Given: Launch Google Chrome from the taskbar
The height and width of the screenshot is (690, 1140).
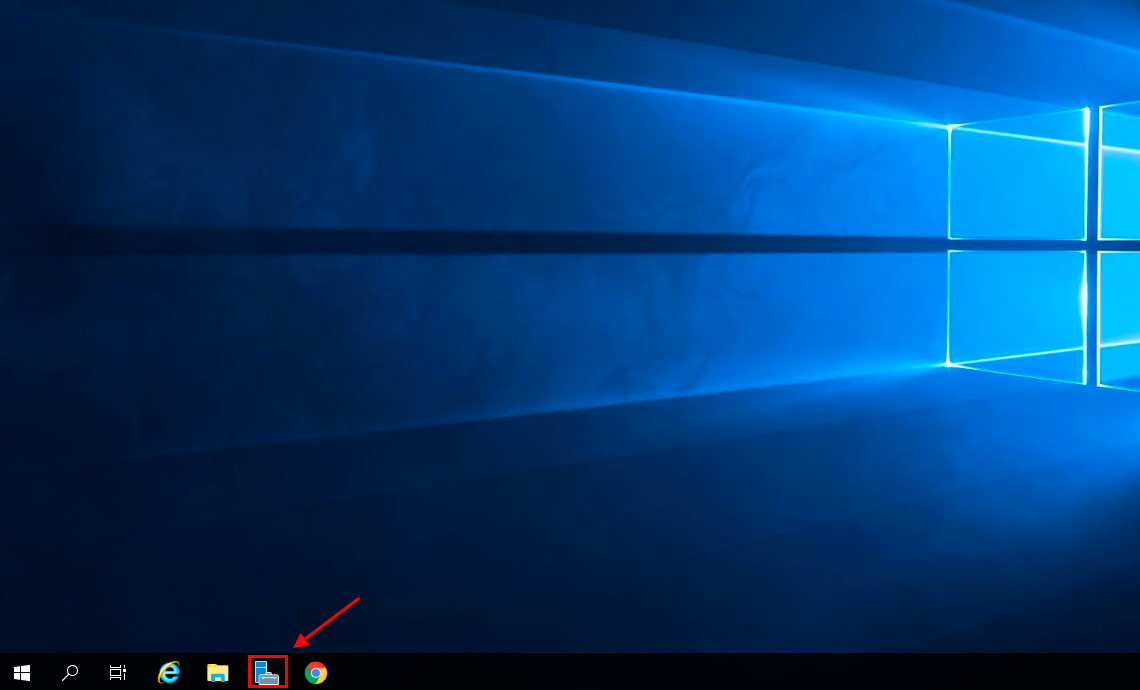Looking at the screenshot, I should 316,673.
